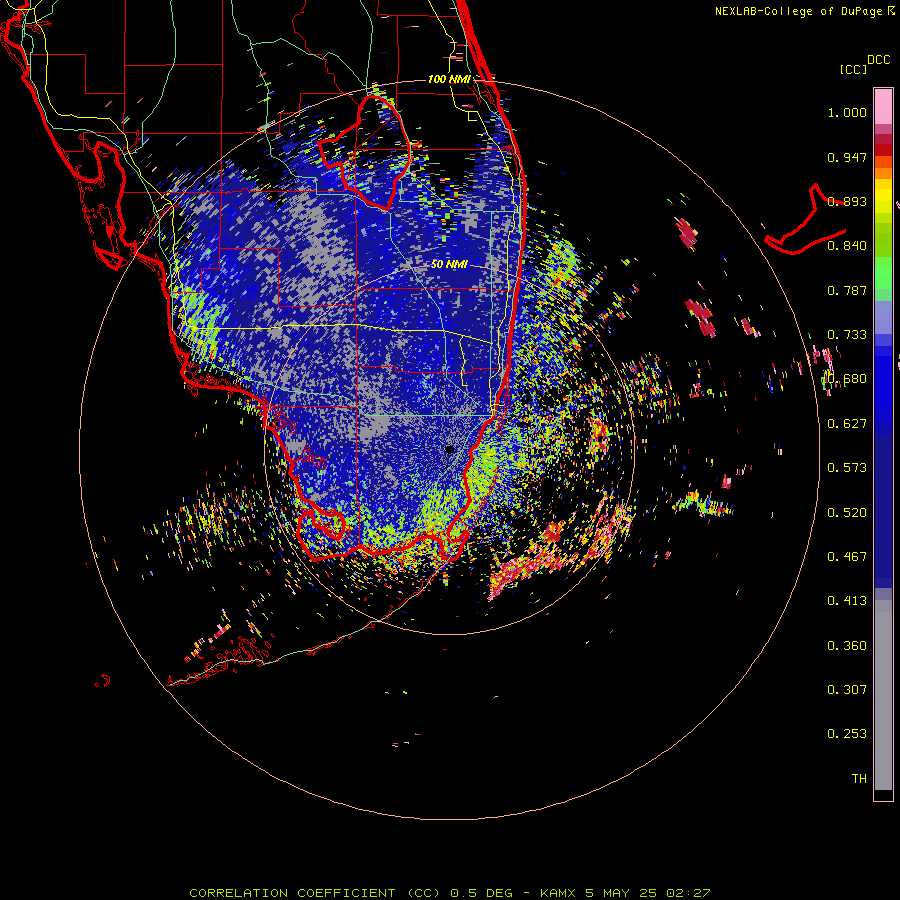Click the 1.000 scale value
This screenshot has width=900, height=900.
847,112
